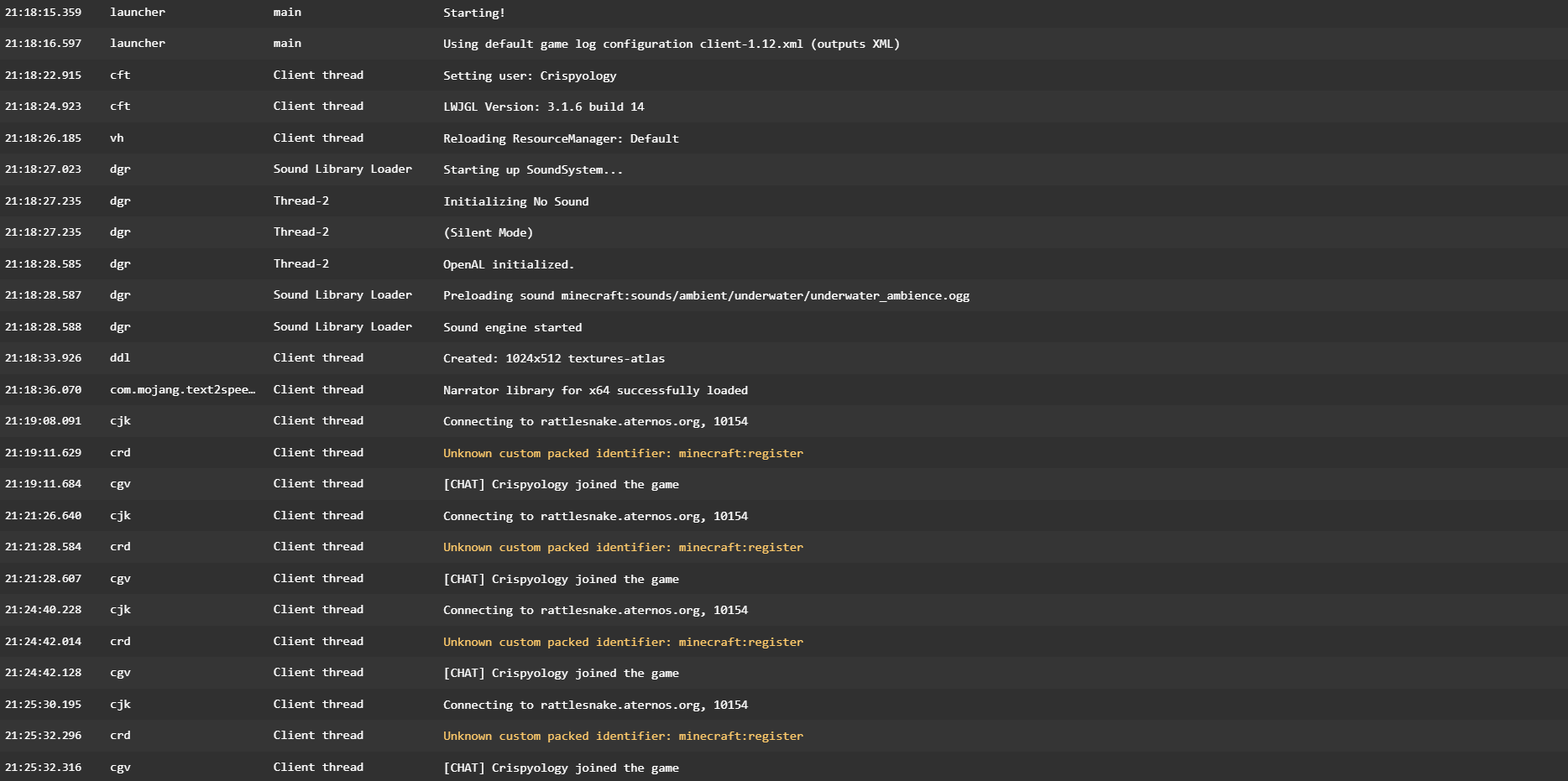Select the 'Sound engine started' row

(784, 327)
